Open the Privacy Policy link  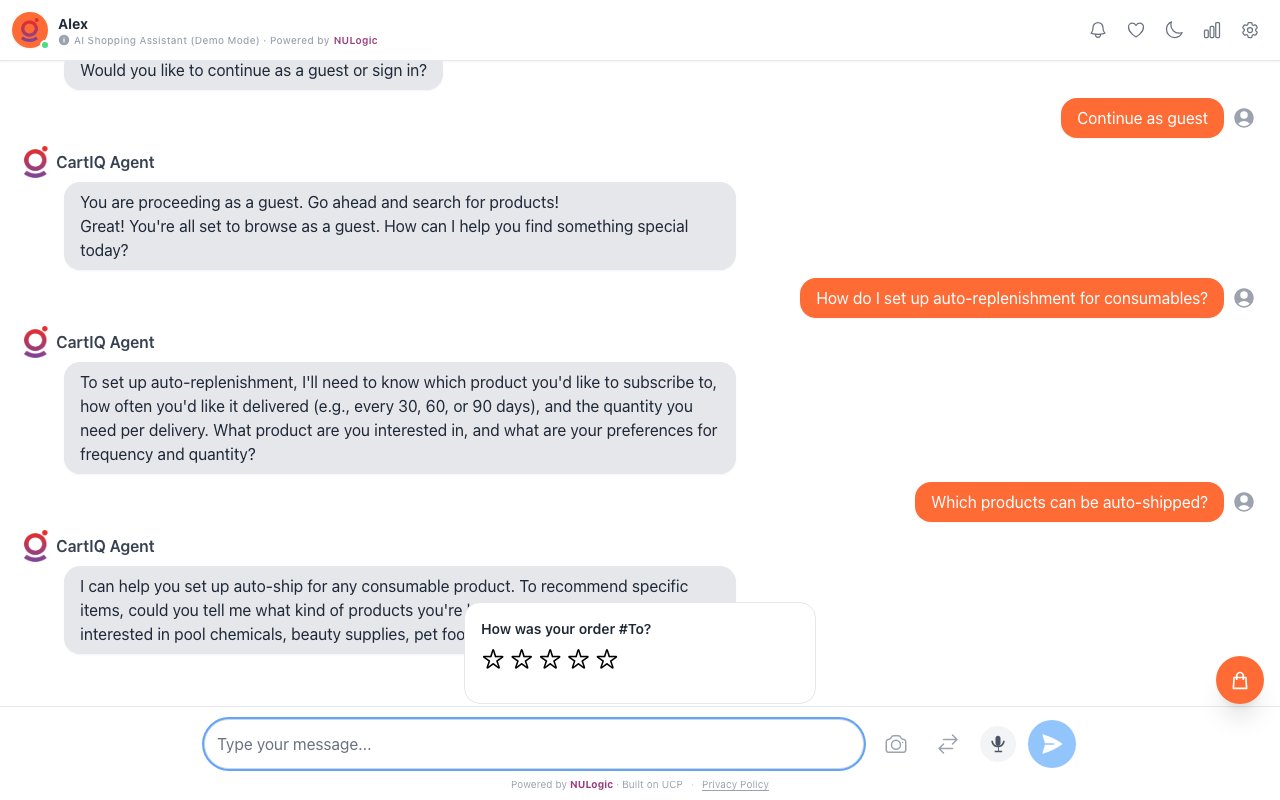[735, 785]
